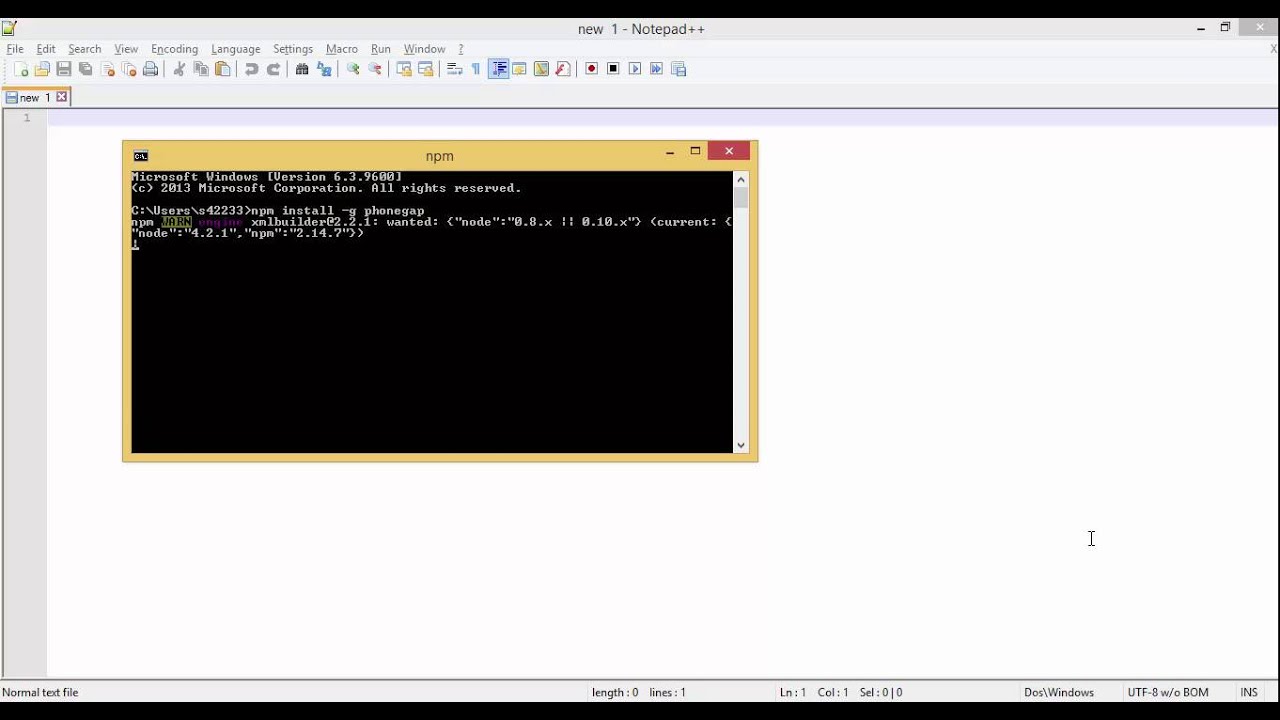The width and height of the screenshot is (1280, 720).
Task: Open the user-defined language panel icon
Action: click(520, 69)
